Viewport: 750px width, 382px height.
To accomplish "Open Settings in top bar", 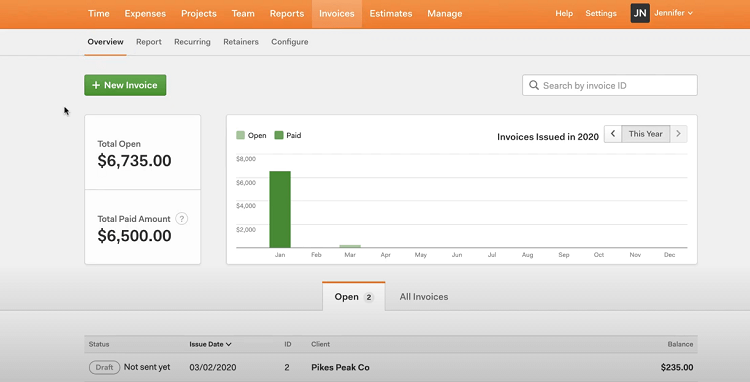I will [x=601, y=13].
